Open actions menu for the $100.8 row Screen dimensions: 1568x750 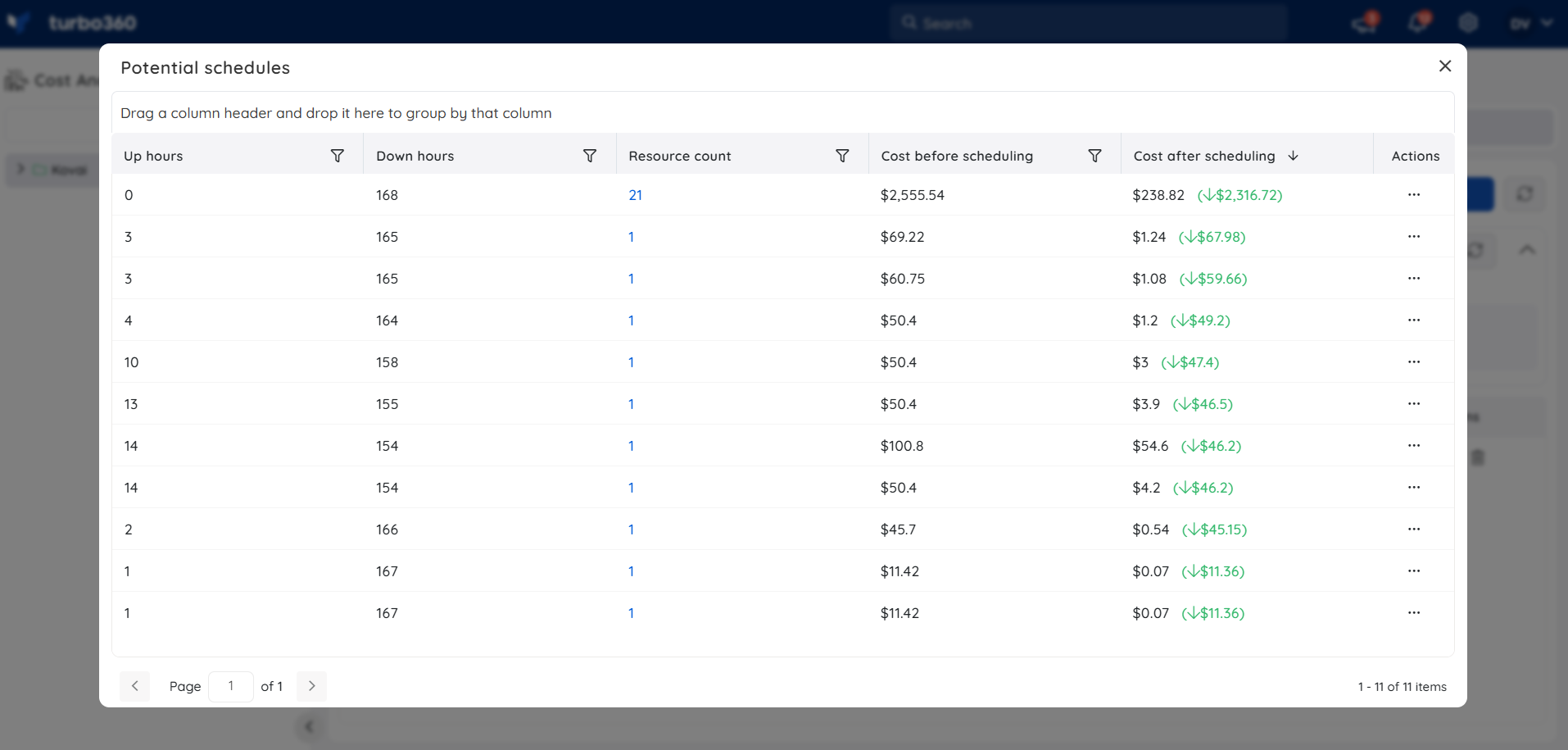[1414, 446]
